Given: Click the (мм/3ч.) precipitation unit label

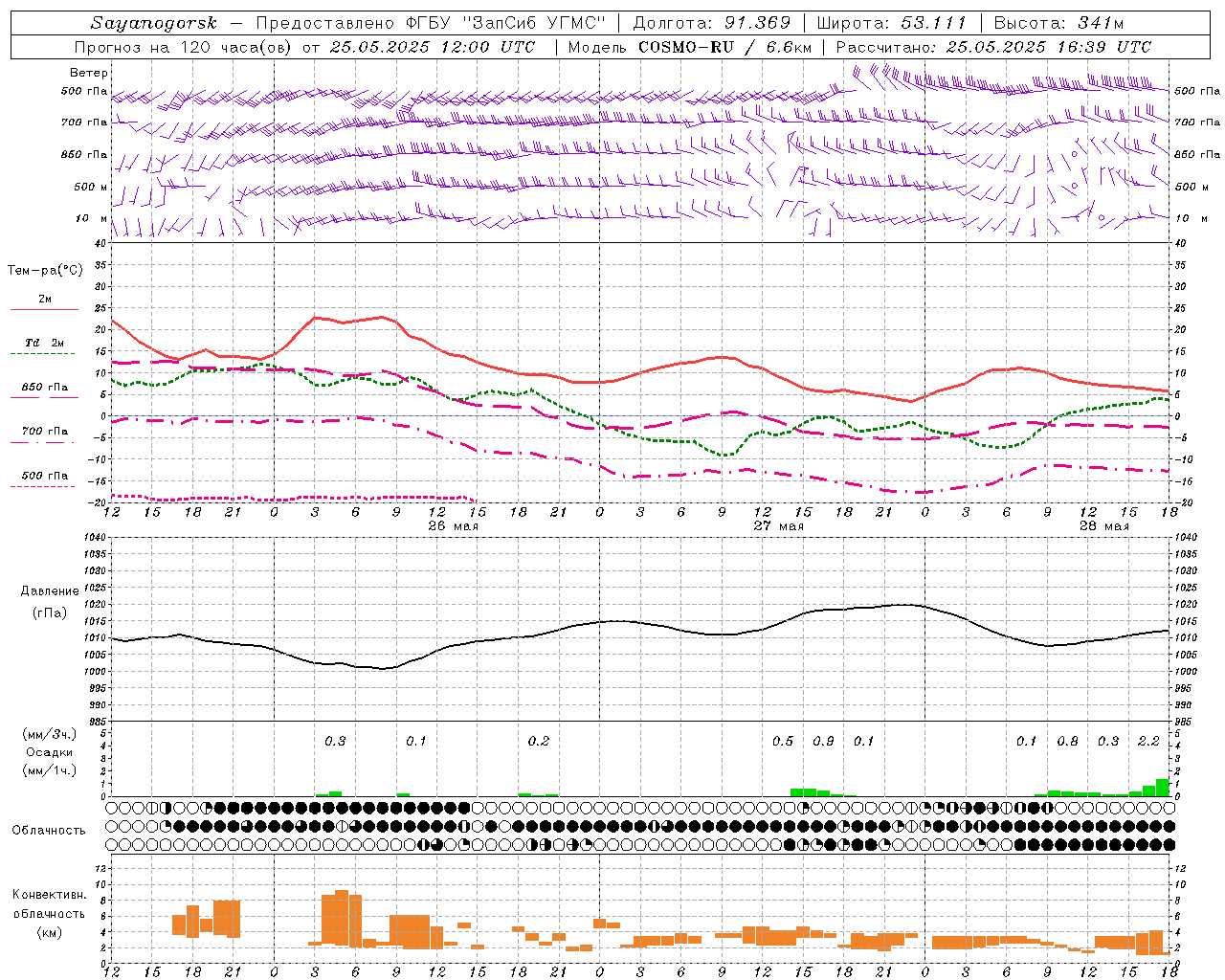Looking at the screenshot, I should (48, 734).
